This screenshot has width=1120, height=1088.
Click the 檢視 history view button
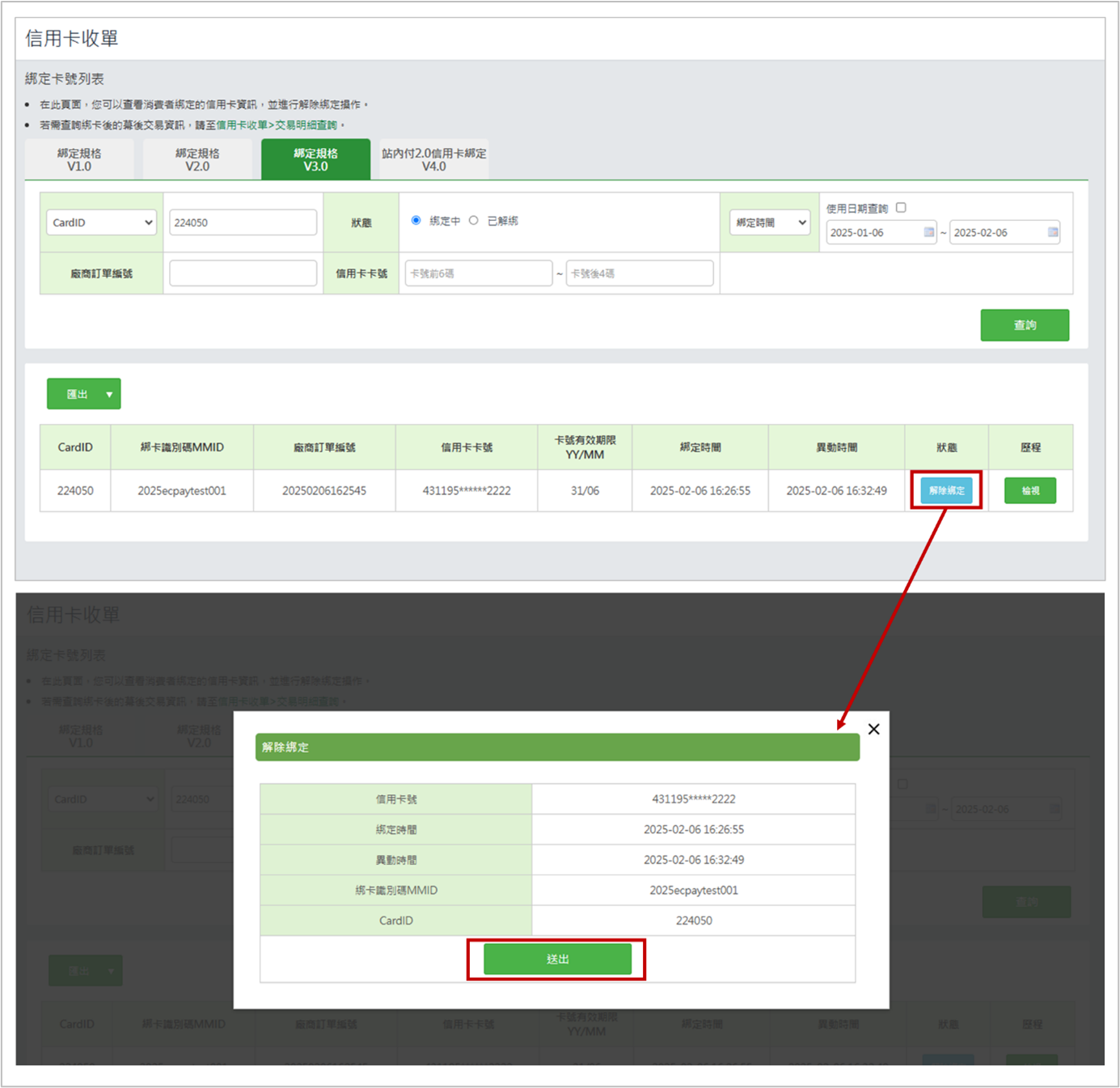pos(1029,490)
